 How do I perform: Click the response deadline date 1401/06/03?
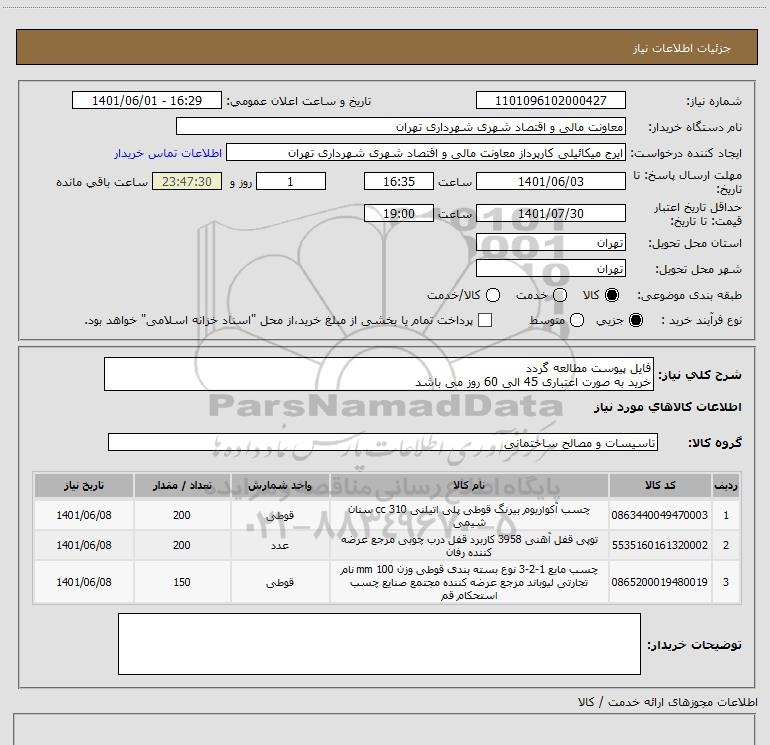click(550, 181)
